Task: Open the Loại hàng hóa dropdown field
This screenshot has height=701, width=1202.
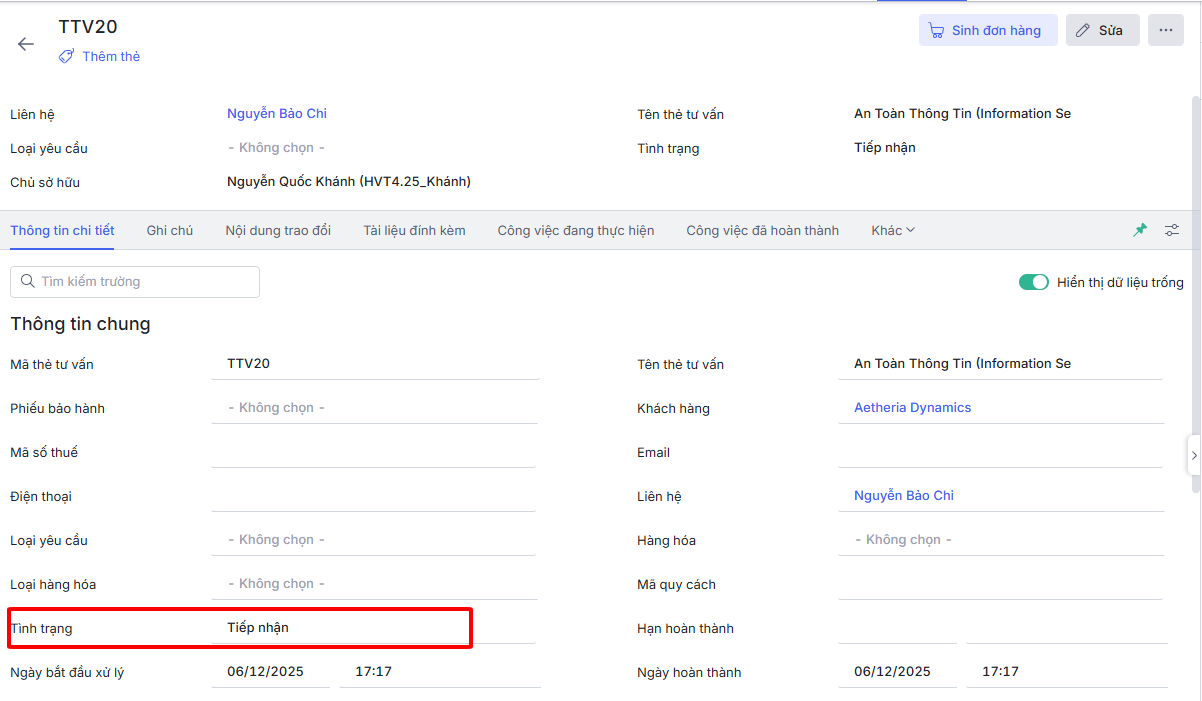Action: pyautogui.click(x=374, y=584)
